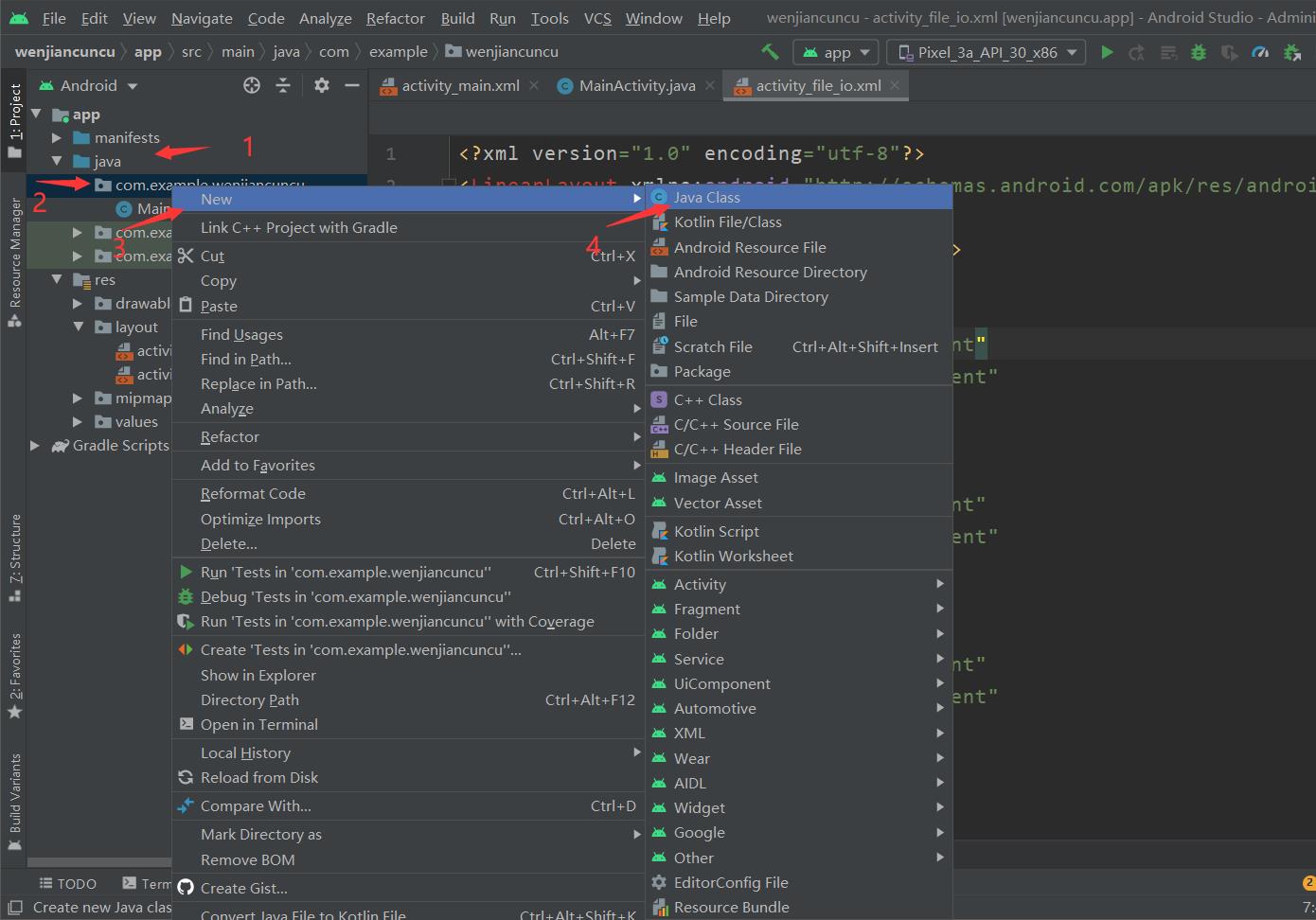Select EditorConfig File option
Viewport: 1316px width, 920px height.
[x=799, y=882]
